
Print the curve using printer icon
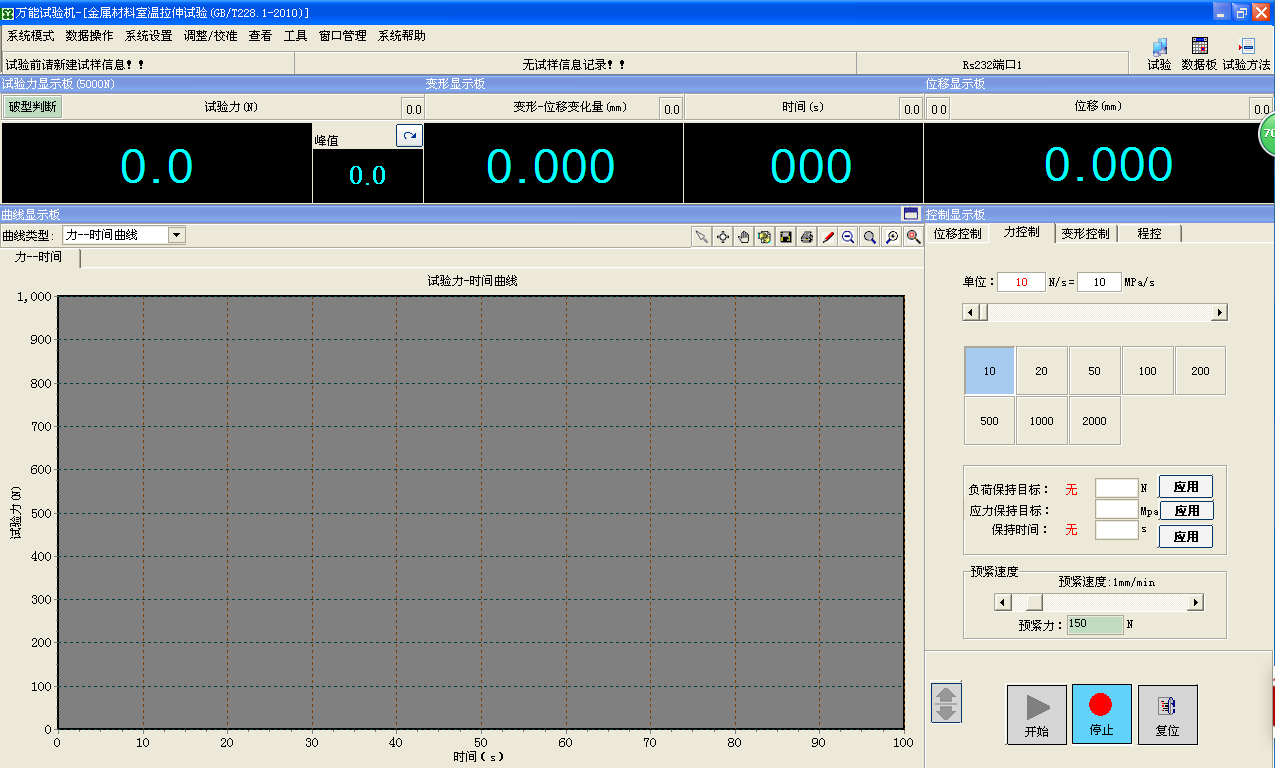[x=807, y=237]
